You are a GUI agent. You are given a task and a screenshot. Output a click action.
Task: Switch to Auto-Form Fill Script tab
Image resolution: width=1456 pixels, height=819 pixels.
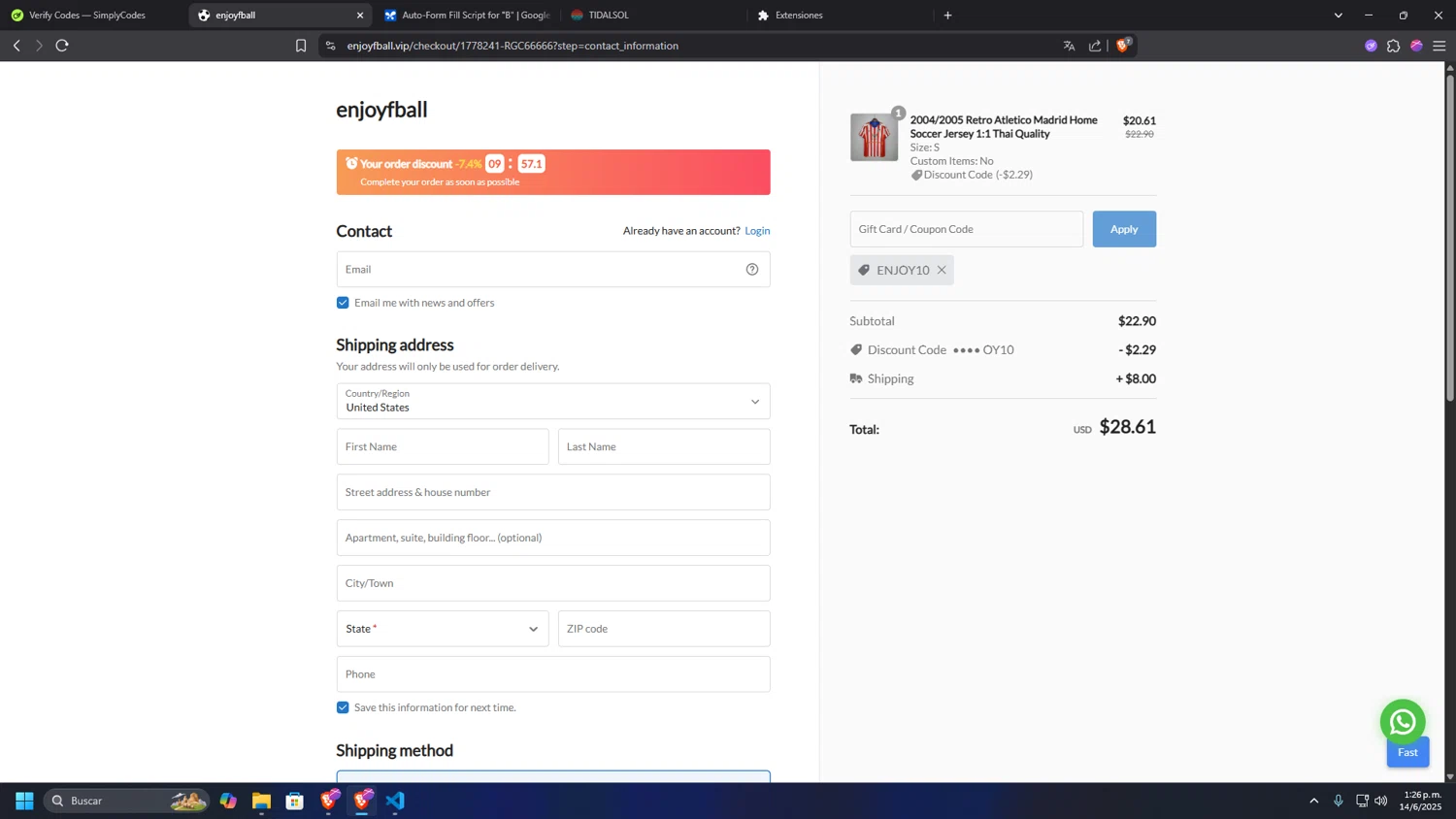(x=469, y=16)
